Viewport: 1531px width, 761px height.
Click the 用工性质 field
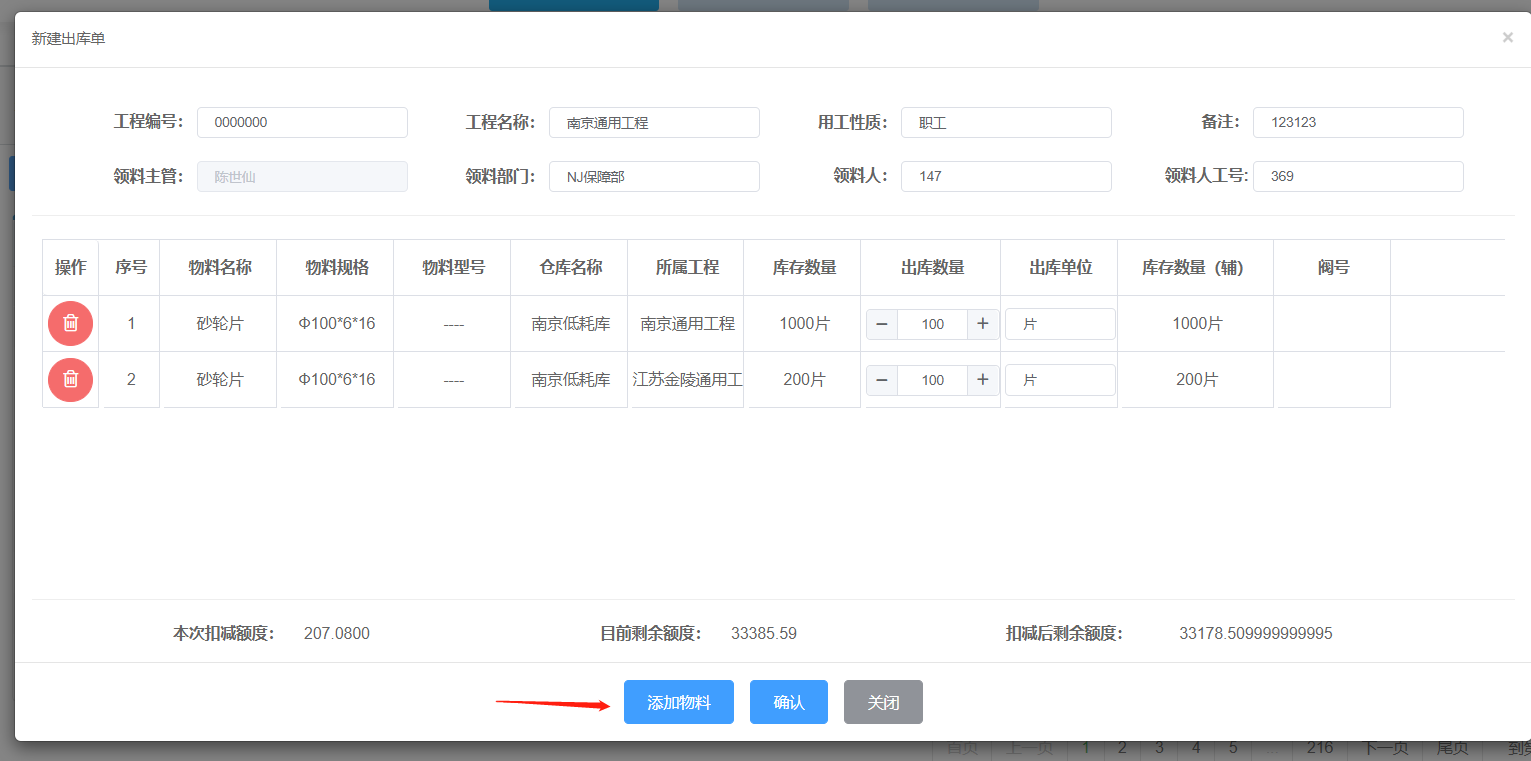tap(1005, 122)
